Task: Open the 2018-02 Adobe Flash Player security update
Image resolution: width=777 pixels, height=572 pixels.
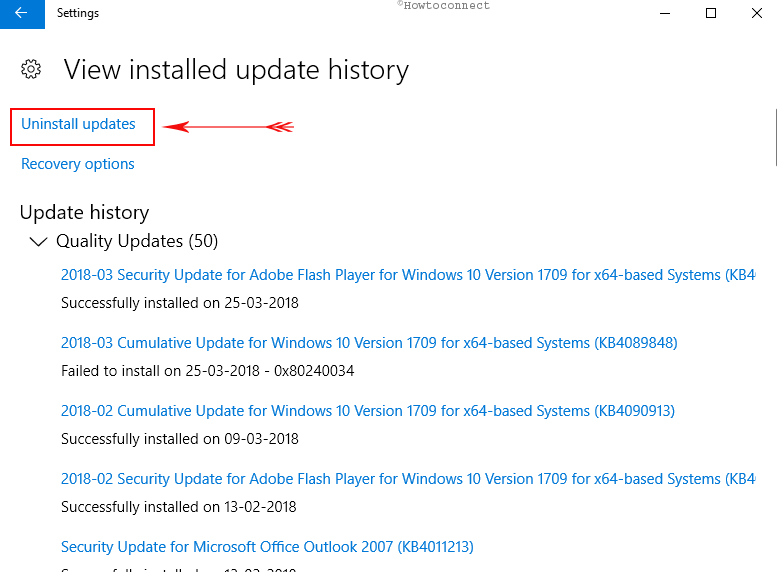Action: [408, 479]
